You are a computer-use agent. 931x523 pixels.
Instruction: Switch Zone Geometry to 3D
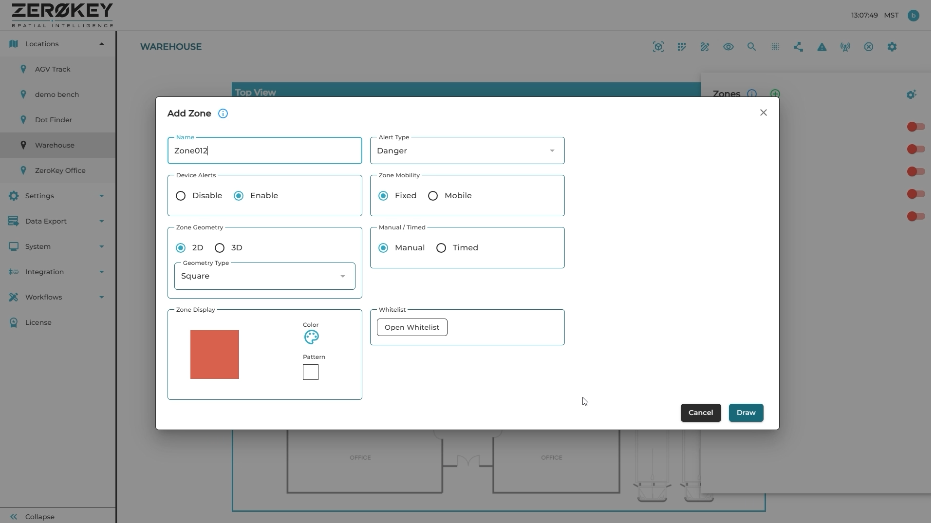click(220, 248)
